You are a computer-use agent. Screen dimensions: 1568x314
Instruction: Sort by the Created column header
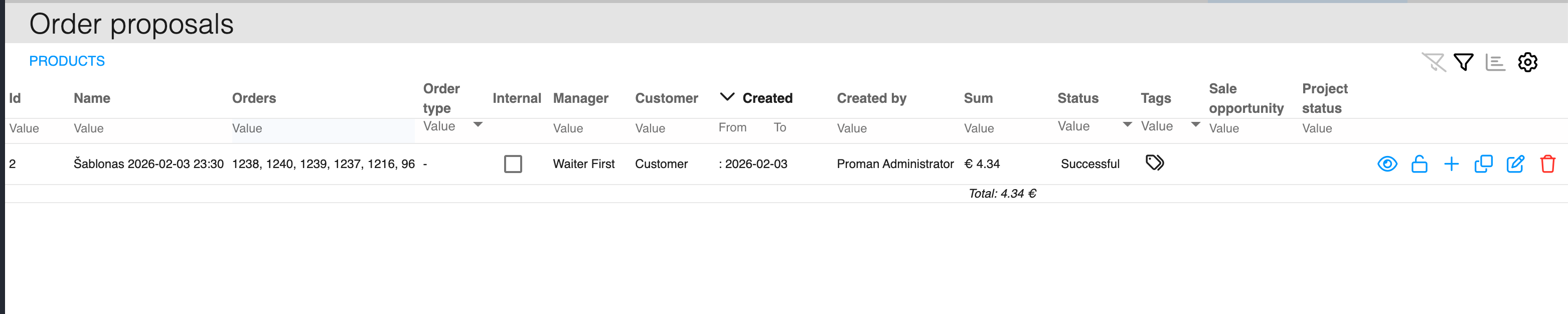[767, 98]
